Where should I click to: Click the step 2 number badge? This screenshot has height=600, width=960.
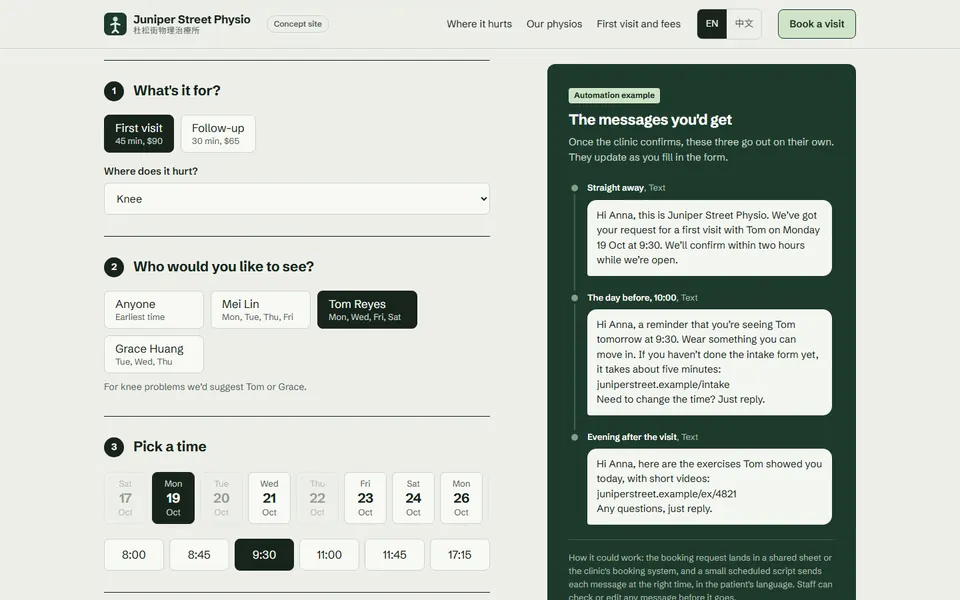114,267
